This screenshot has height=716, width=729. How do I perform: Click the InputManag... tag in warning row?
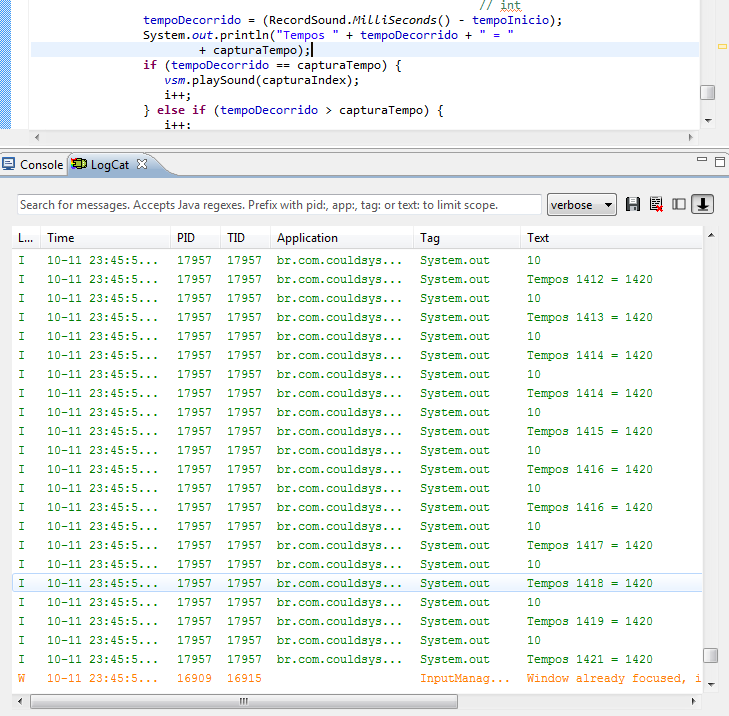pos(464,678)
